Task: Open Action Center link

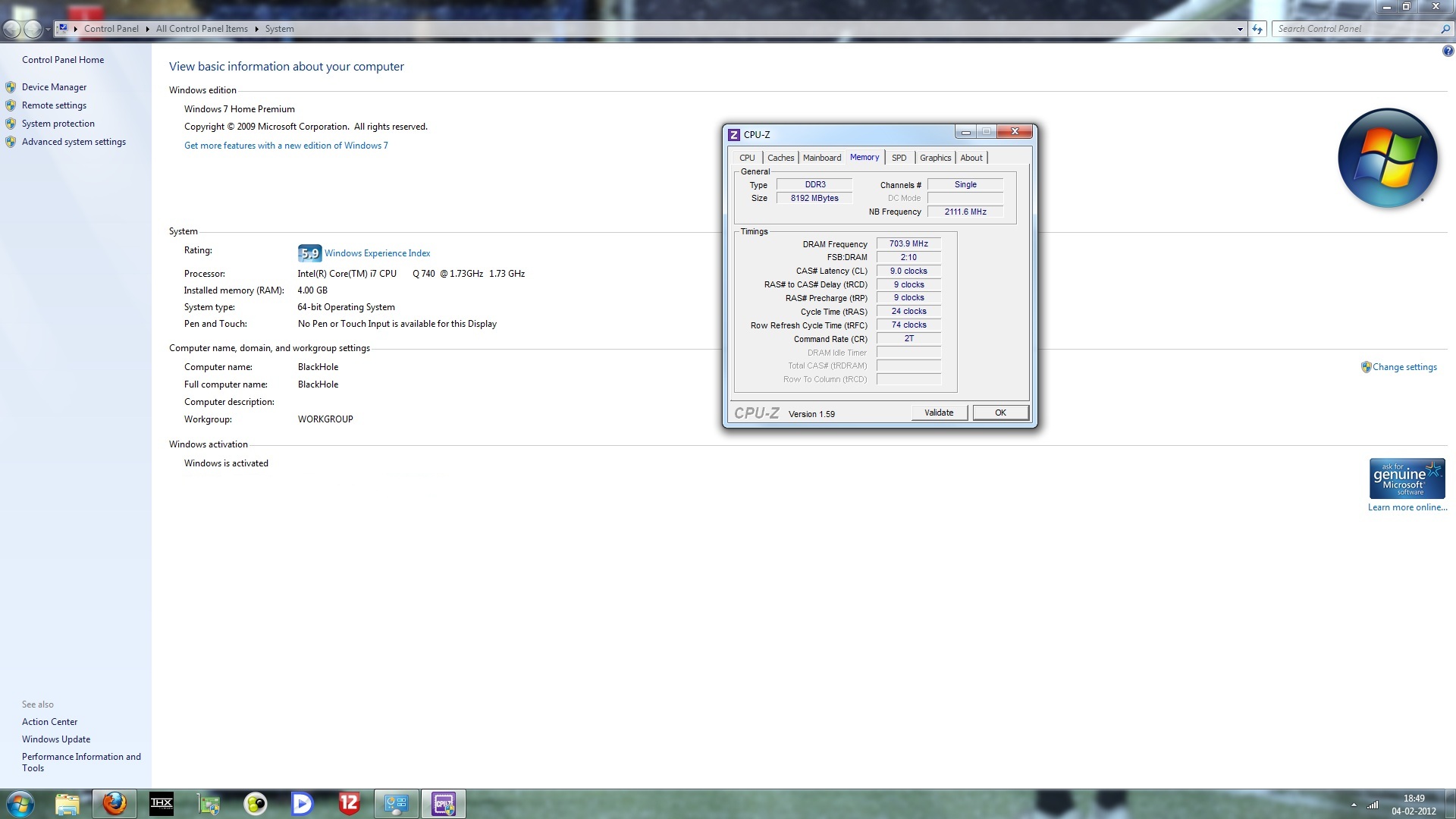Action: tap(49, 722)
